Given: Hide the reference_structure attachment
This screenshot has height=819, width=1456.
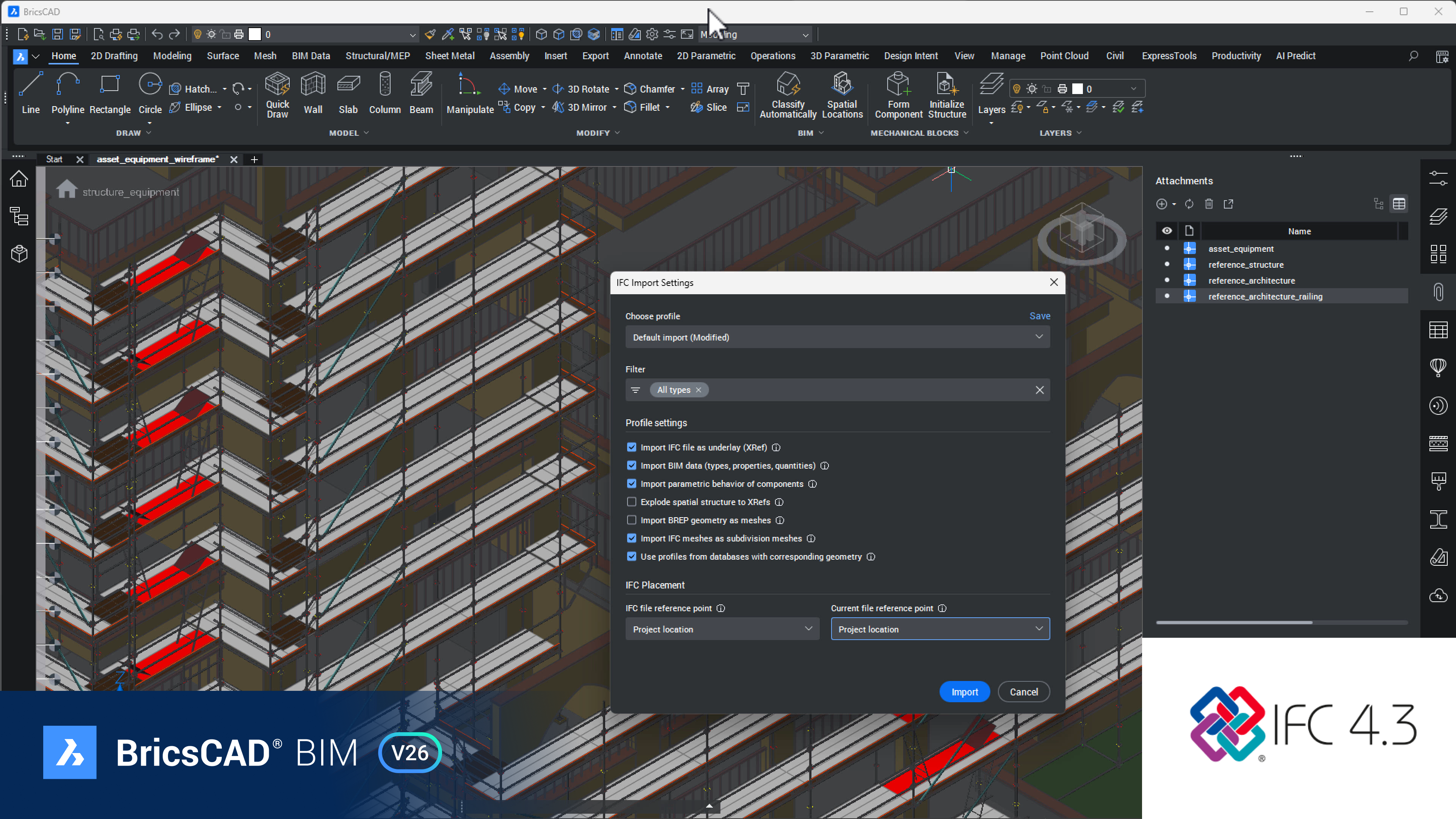Looking at the screenshot, I should [x=1167, y=264].
